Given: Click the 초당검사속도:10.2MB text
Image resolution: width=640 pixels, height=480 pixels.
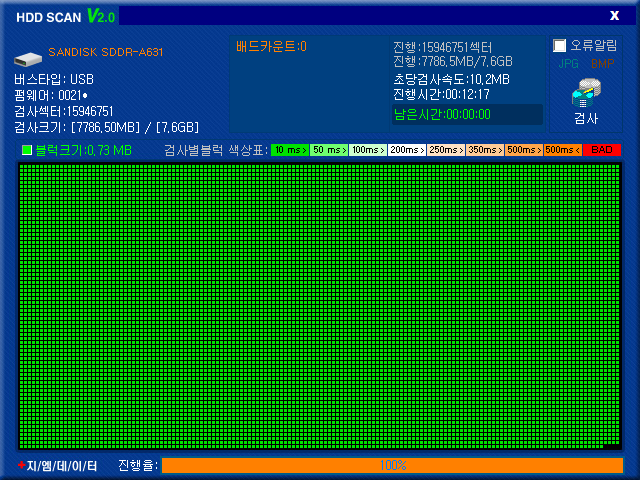Looking at the screenshot, I should (x=451, y=79).
